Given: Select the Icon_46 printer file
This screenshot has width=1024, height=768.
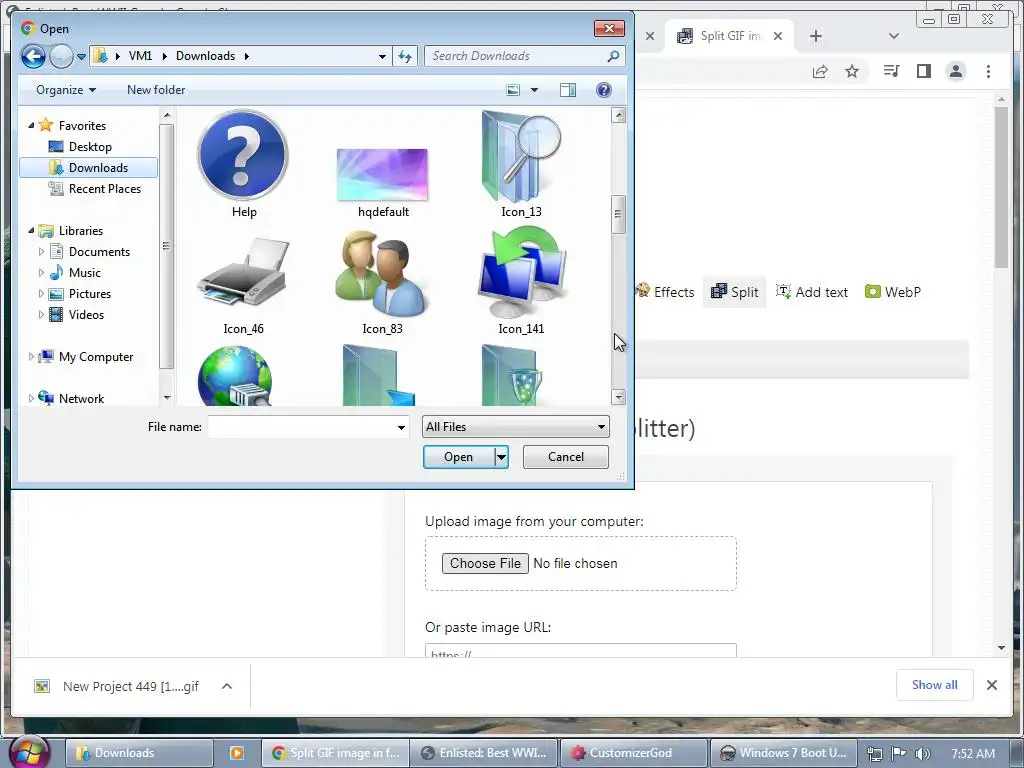Looking at the screenshot, I should point(244,285).
